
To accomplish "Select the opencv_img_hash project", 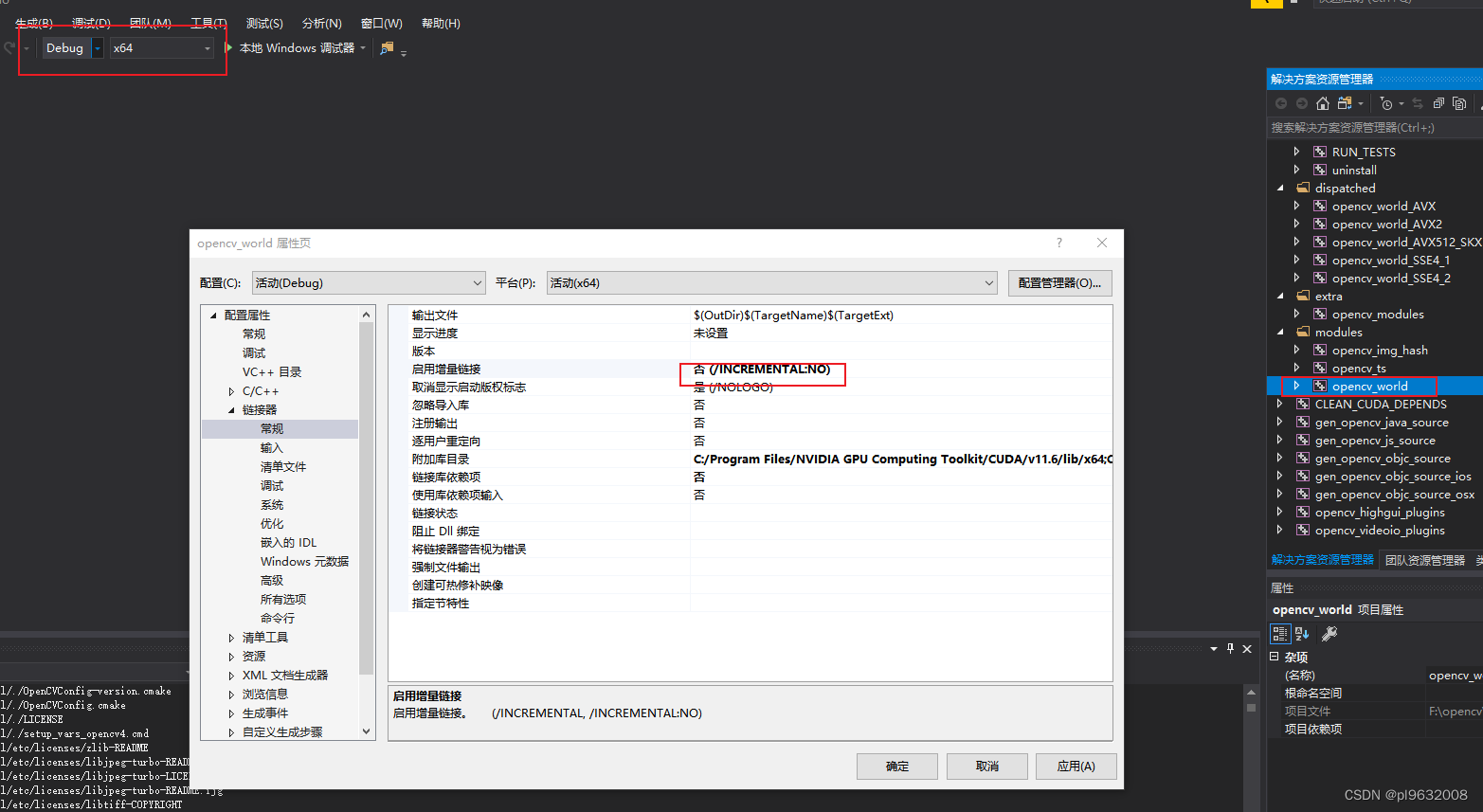I will [1380, 350].
